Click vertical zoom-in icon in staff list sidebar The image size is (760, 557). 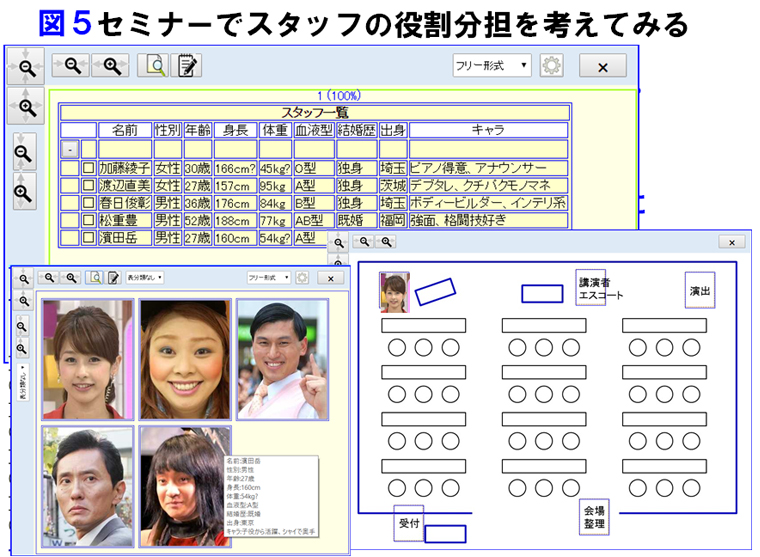(x=24, y=191)
